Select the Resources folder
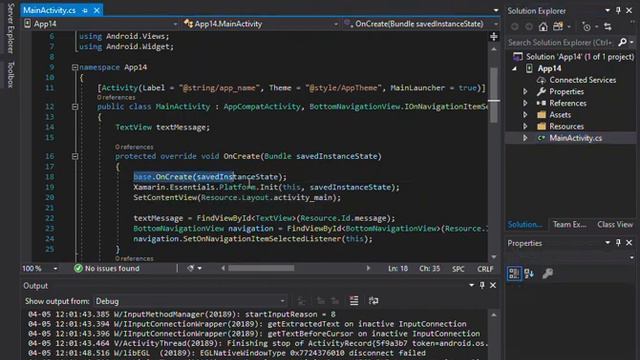Image resolution: width=640 pixels, height=360 pixels. [x=567, y=126]
